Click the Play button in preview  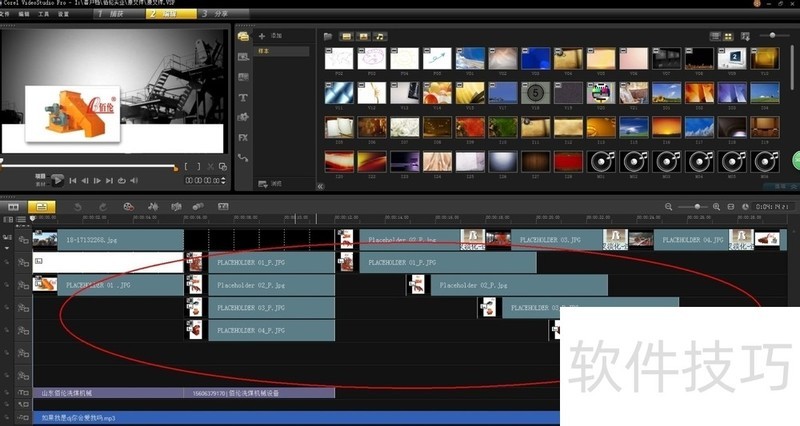[57, 180]
